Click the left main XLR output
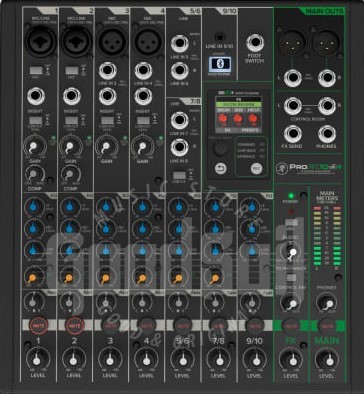This screenshot has height=394, width=364. coord(292,43)
